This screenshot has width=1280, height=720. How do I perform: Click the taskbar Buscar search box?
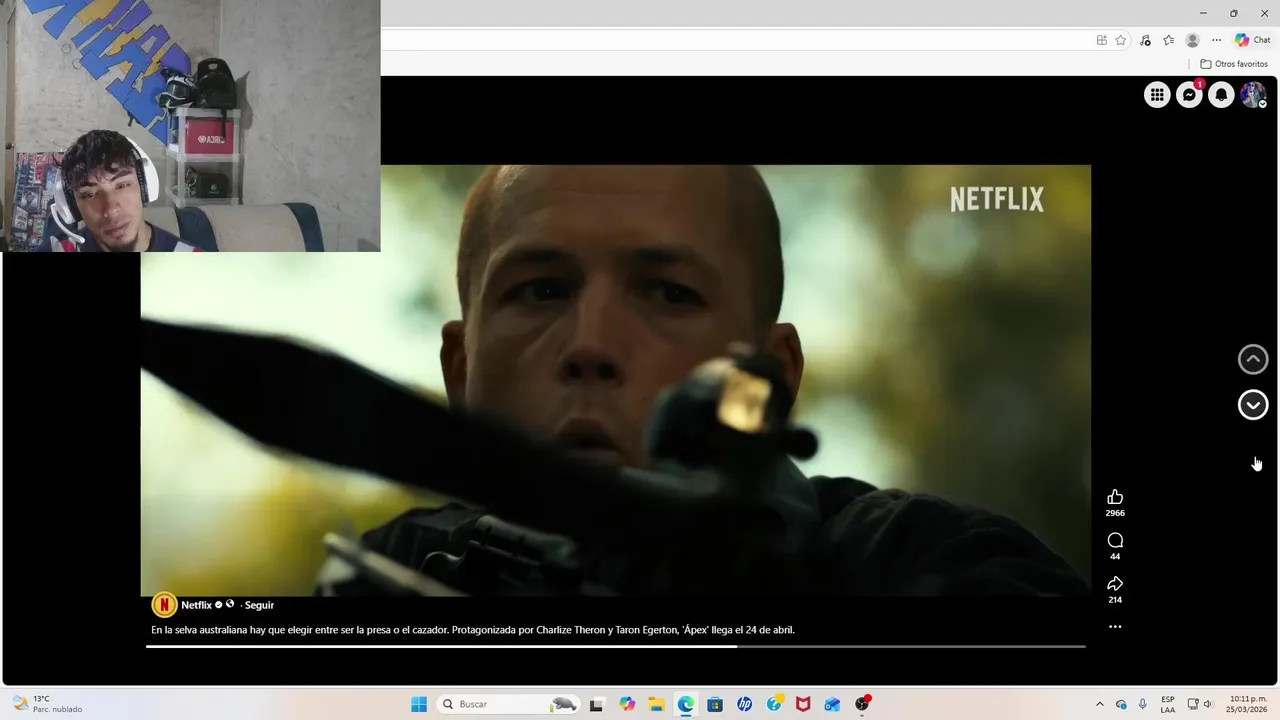[x=510, y=704]
